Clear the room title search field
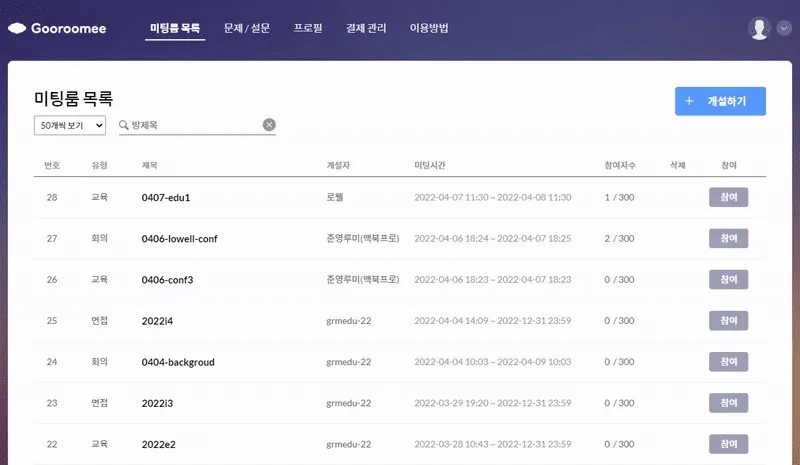 (x=269, y=125)
